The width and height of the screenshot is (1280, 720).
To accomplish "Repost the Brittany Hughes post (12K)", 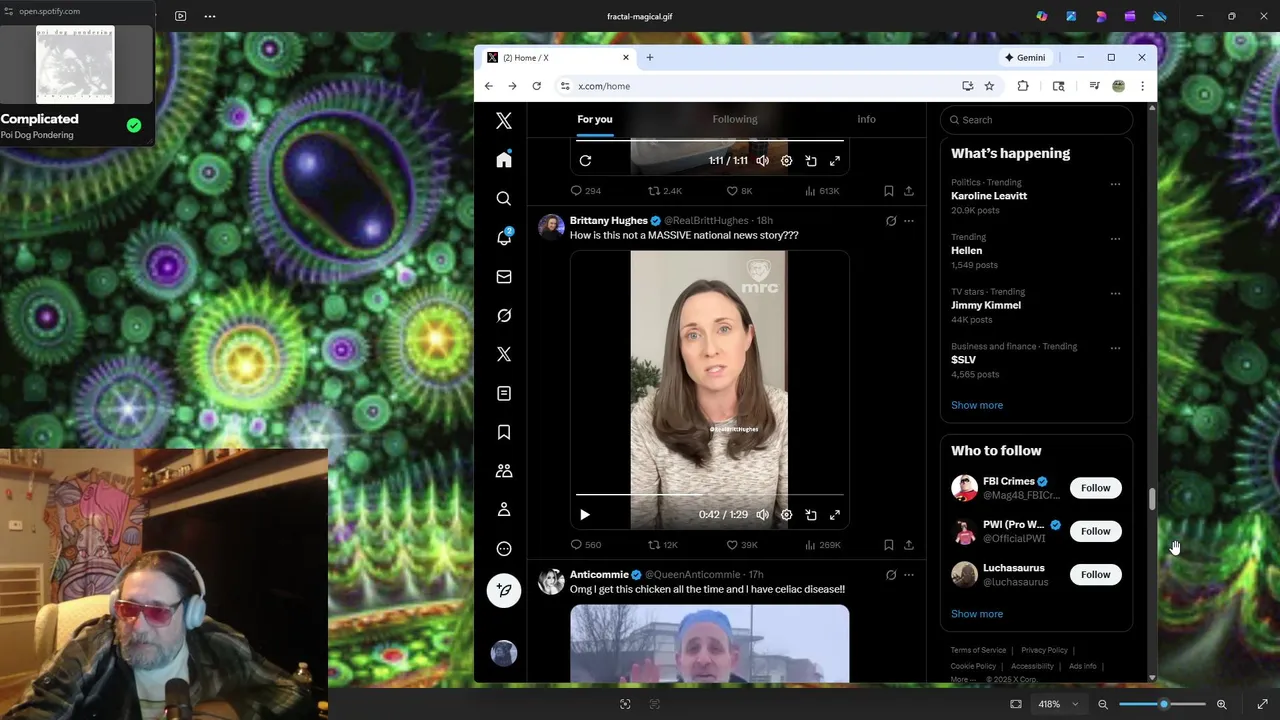I will click(662, 545).
